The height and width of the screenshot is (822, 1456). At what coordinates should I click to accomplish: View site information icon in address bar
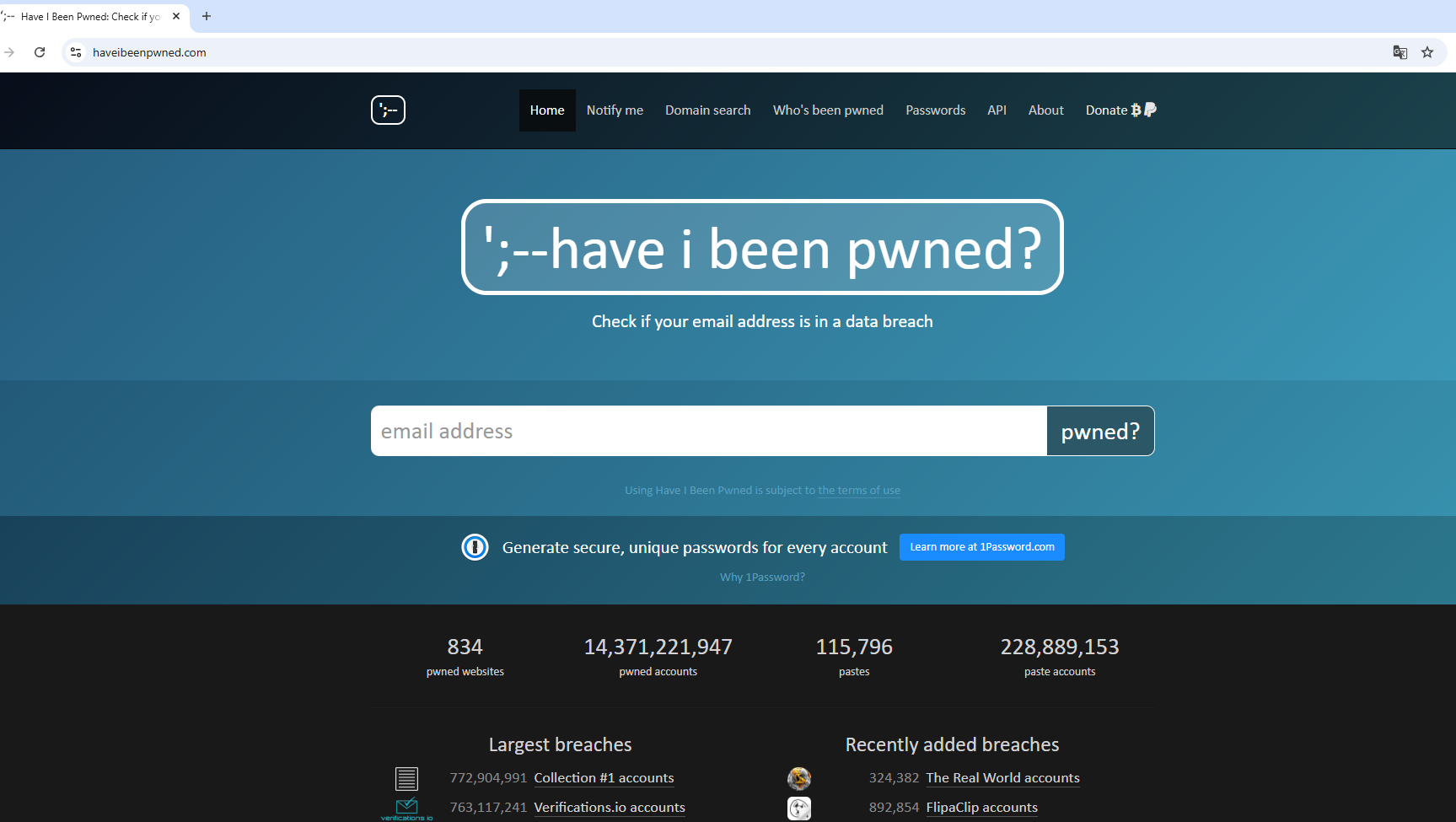click(76, 52)
